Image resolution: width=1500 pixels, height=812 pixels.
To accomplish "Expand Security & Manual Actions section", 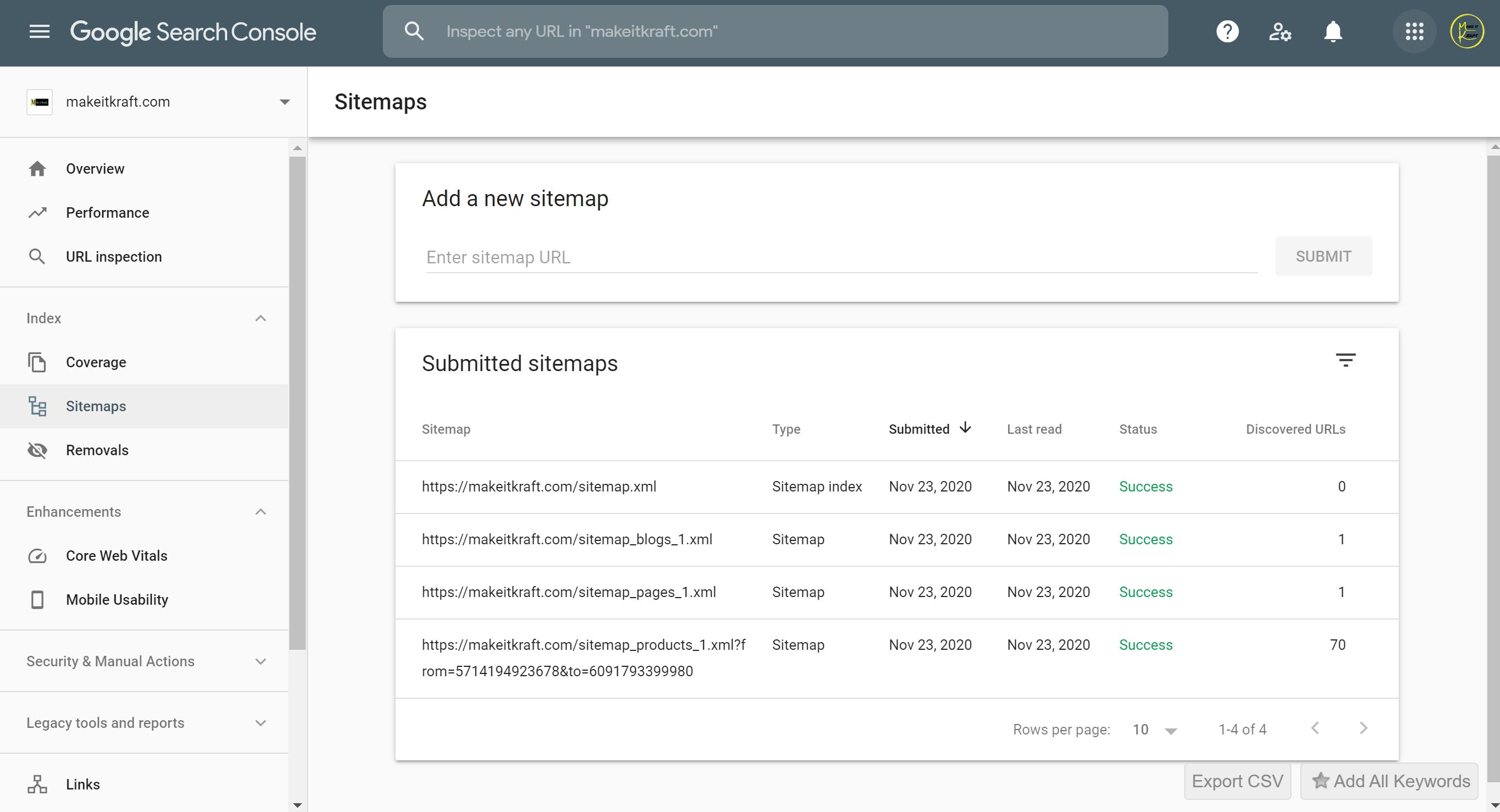I will [x=261, y=661].
